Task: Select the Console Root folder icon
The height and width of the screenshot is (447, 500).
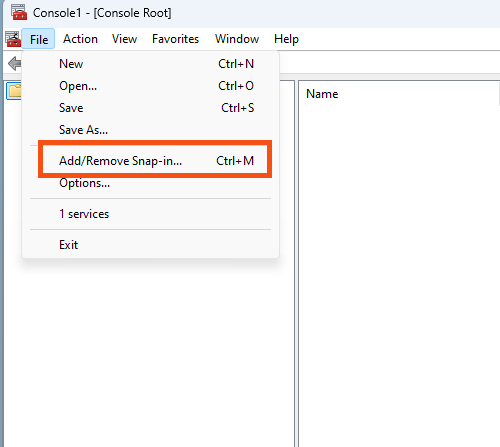Action: [14, 91]
